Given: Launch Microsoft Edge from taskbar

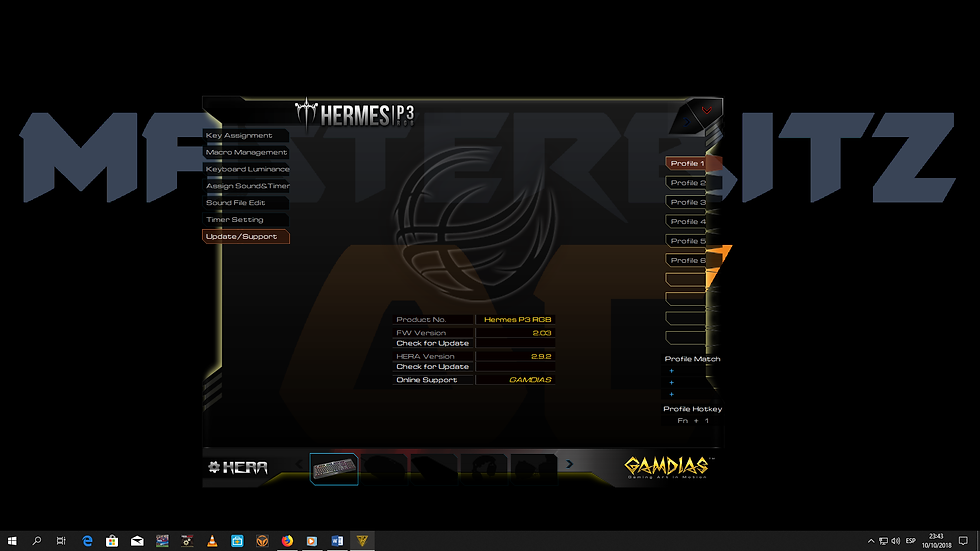Looking at the screenshot, I should click(87, 541).
